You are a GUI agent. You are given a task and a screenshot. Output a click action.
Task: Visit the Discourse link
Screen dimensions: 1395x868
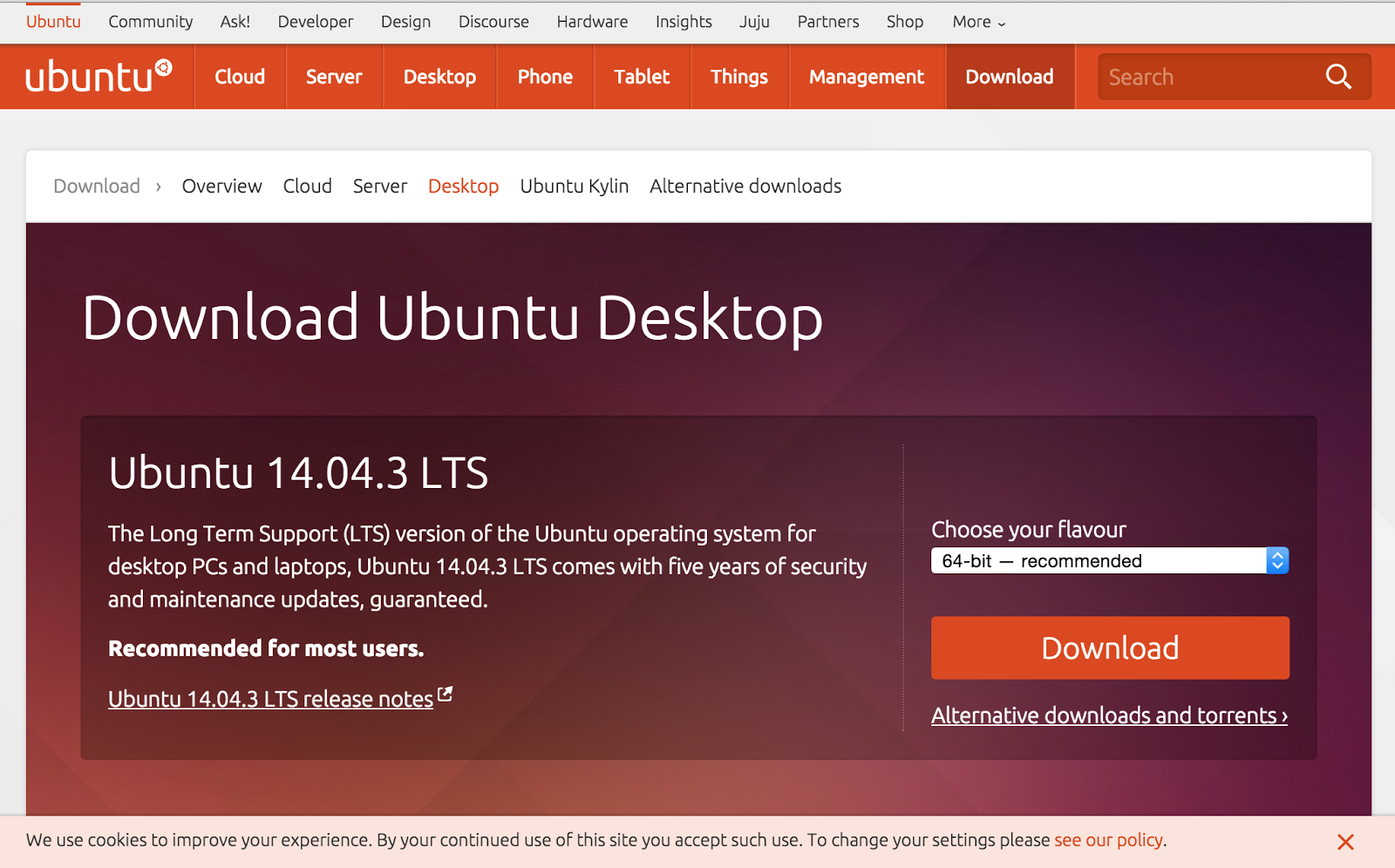pos(493,22)
